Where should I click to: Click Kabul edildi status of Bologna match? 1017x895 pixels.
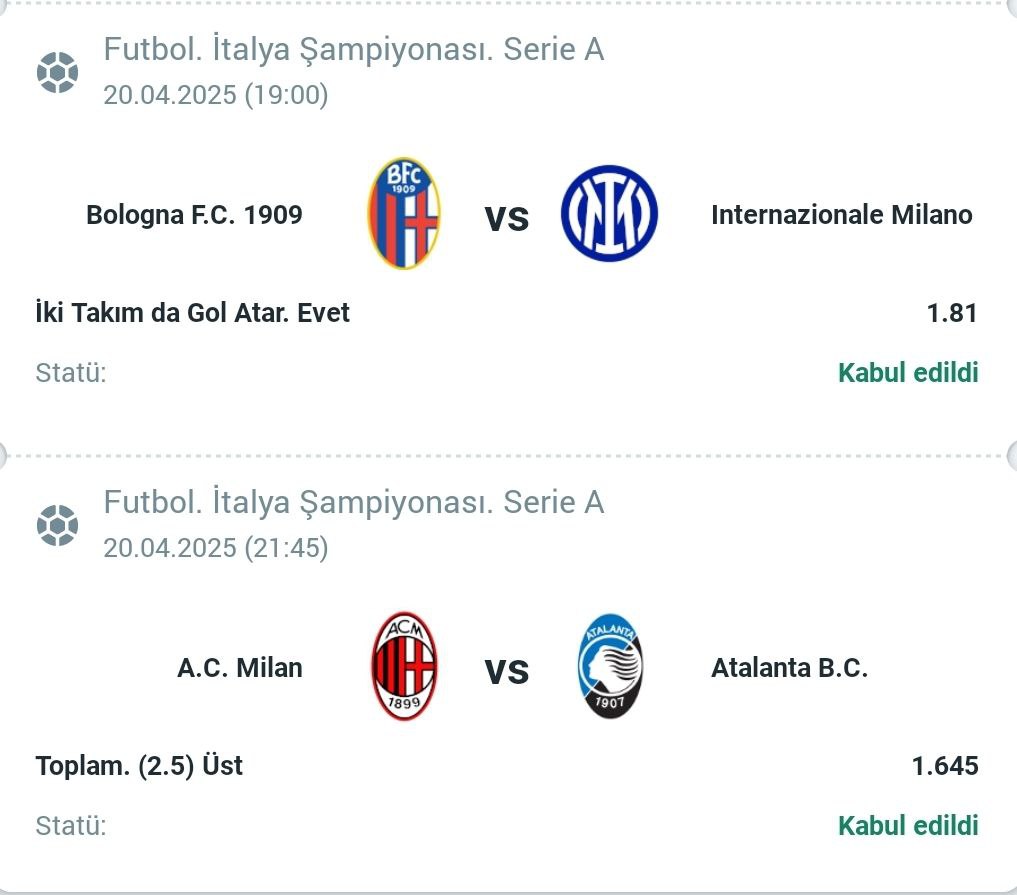coord(908,373)
